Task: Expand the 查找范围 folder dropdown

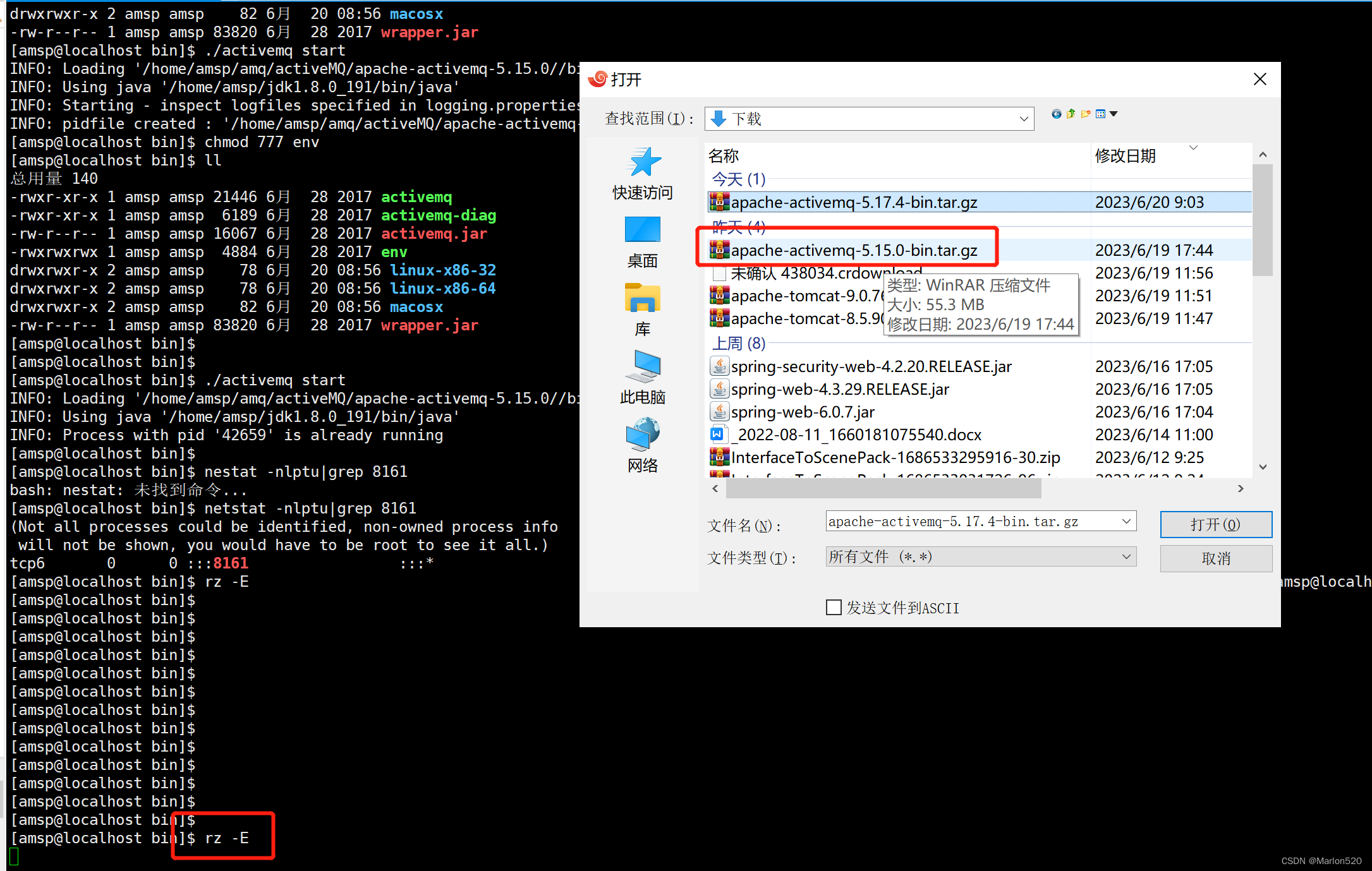Action: coord(1024,119)
